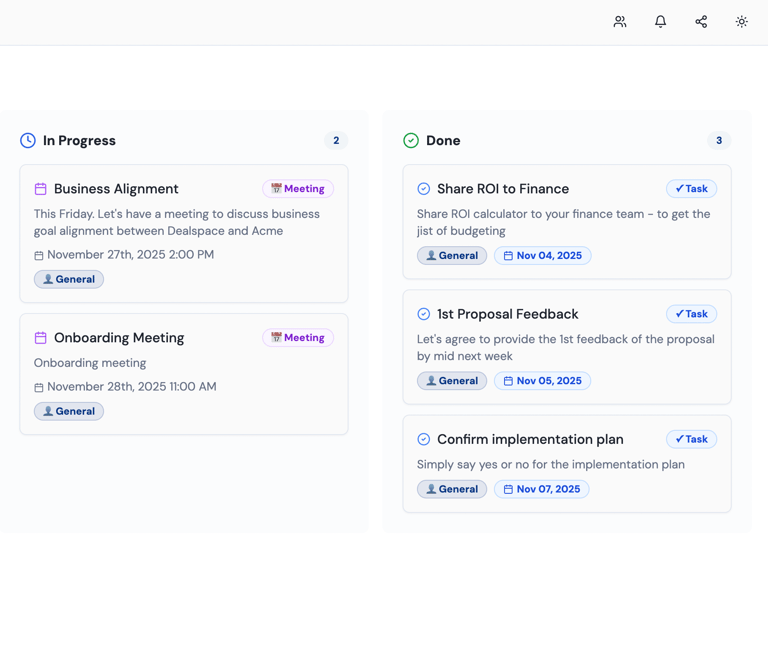Screen dimensions: 768x666
Task: Click the Task tag on Share ROI card
Action: pyautogui.click(x=691, y=189)
